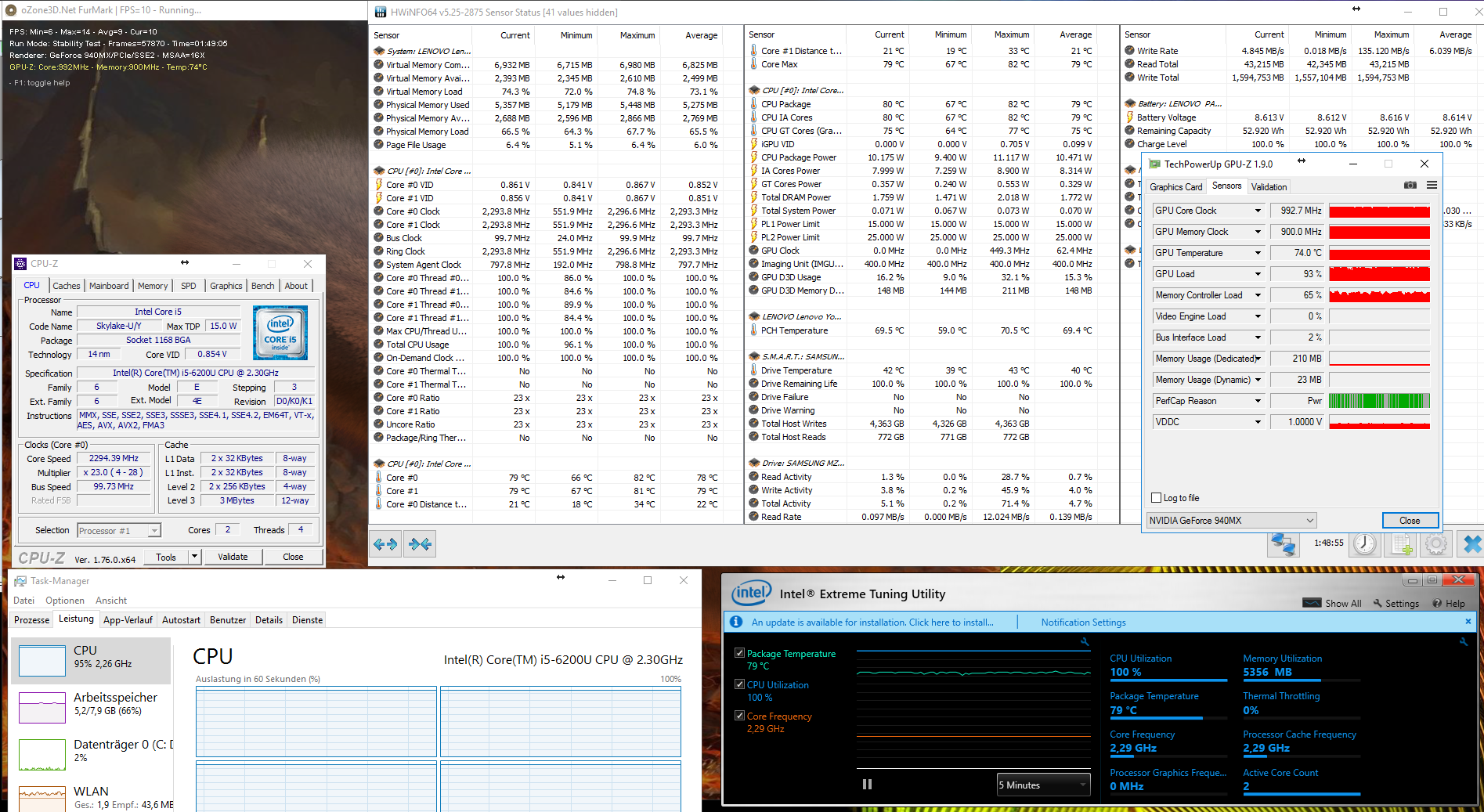Click the Task-Manager title bar icon
The width and height of the screenshot is (1484, 812).
click(x=20, y=581)
